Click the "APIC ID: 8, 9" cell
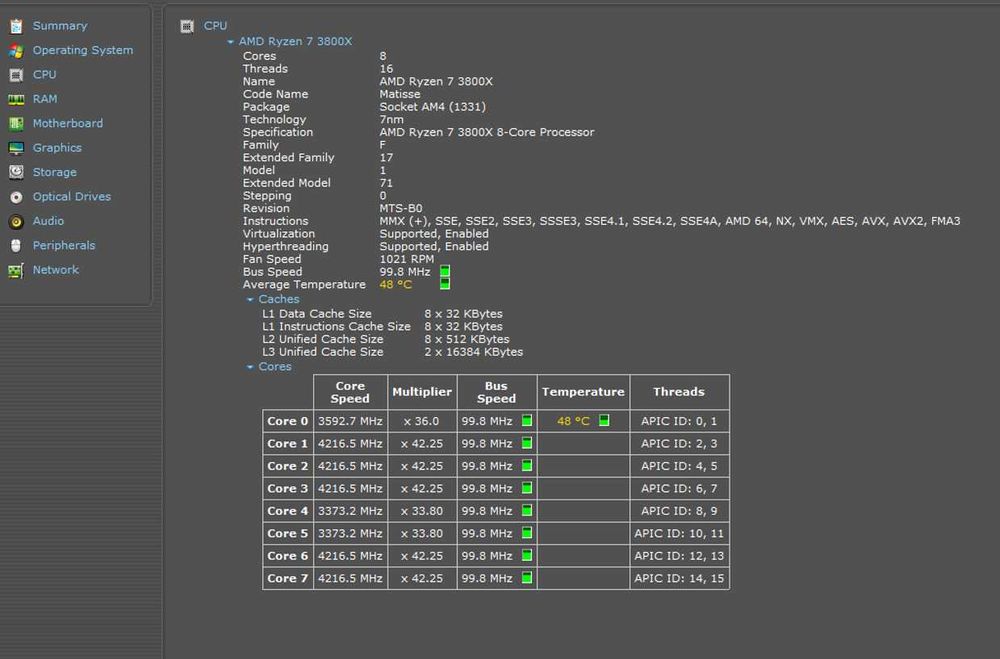 pyautogui.click(x=679, y=511)
